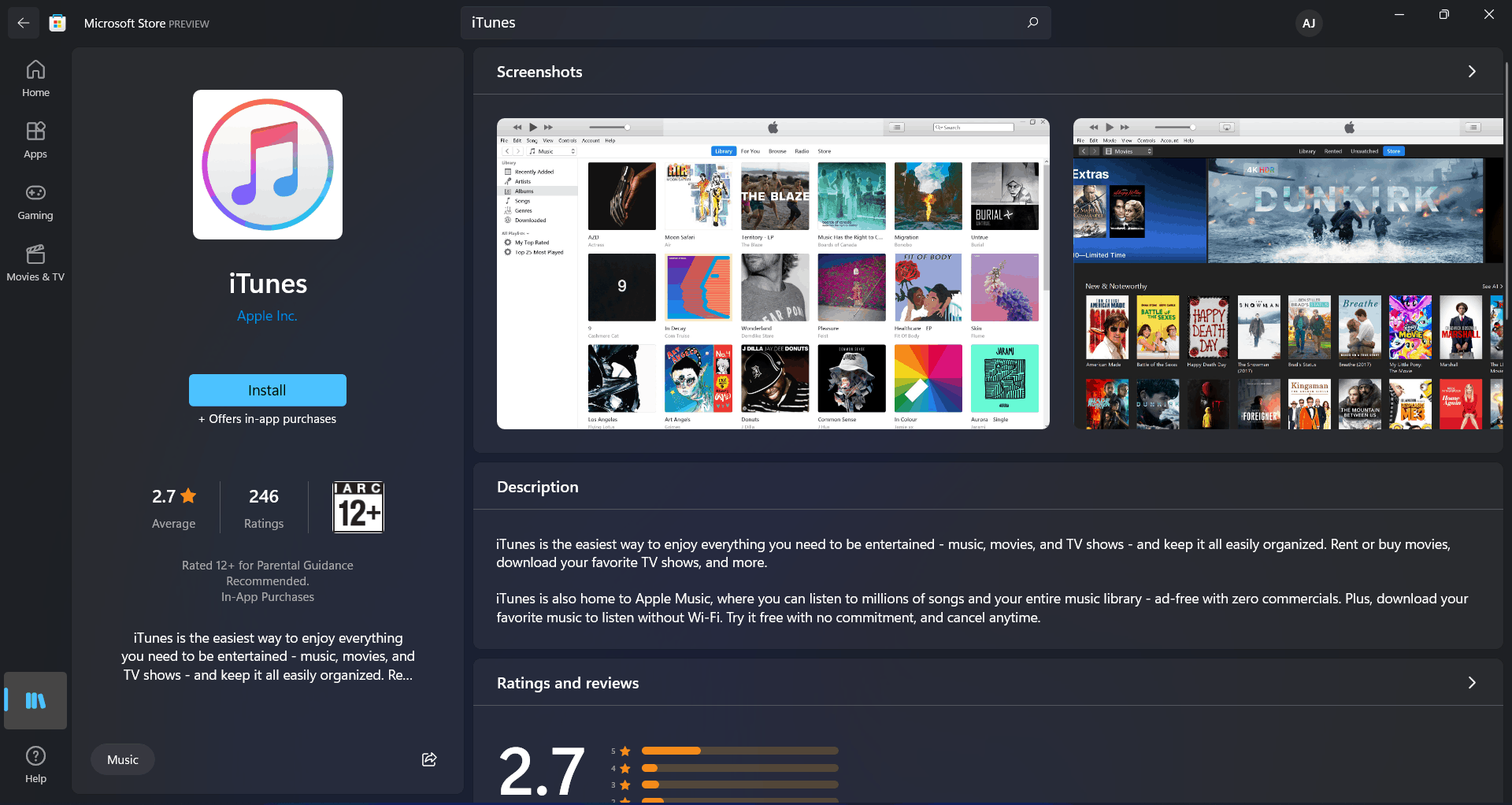1512x805 pixels.
Task: Click the share icon for iTunes
Action: [429, 759]
